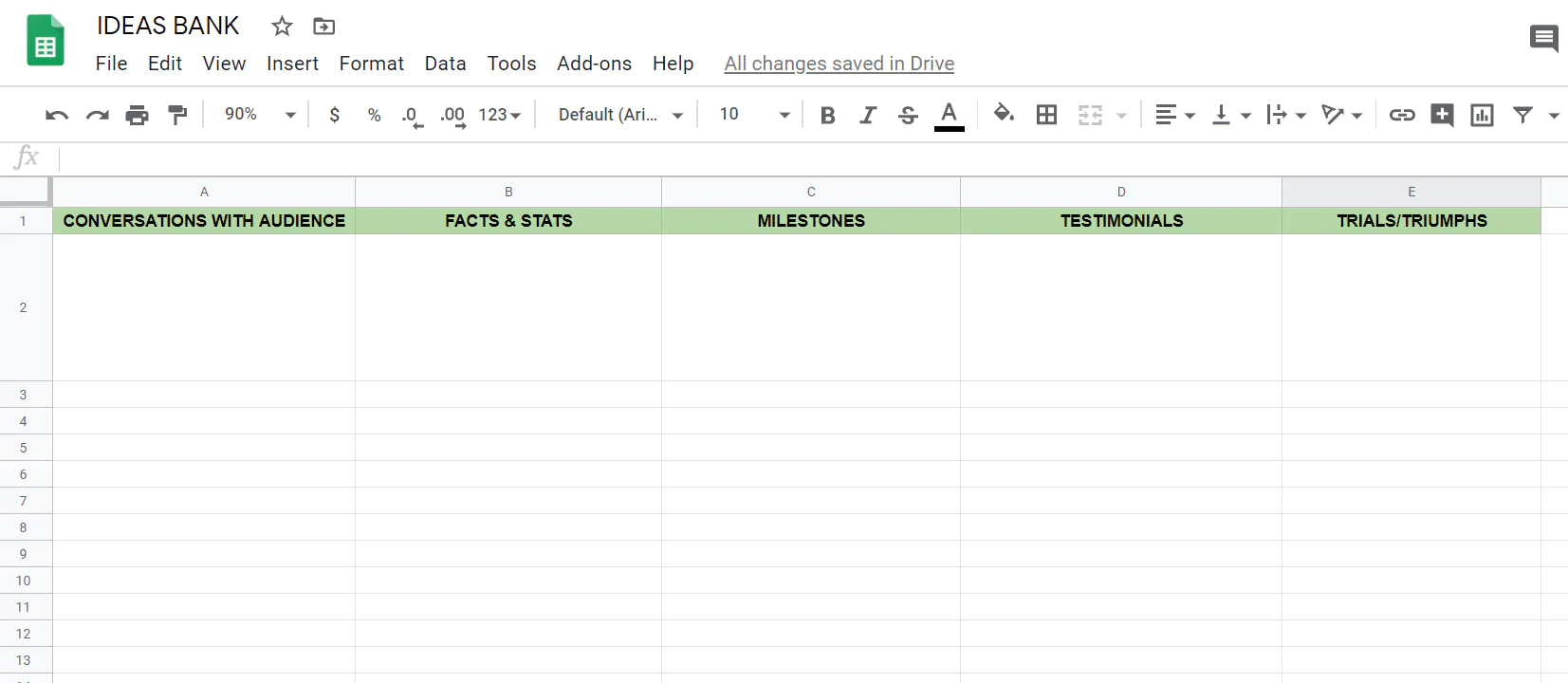Open the font size 10 dropdown
Image resolution: width=1568 pixels, height=683 pixels.
pos(754,114)
